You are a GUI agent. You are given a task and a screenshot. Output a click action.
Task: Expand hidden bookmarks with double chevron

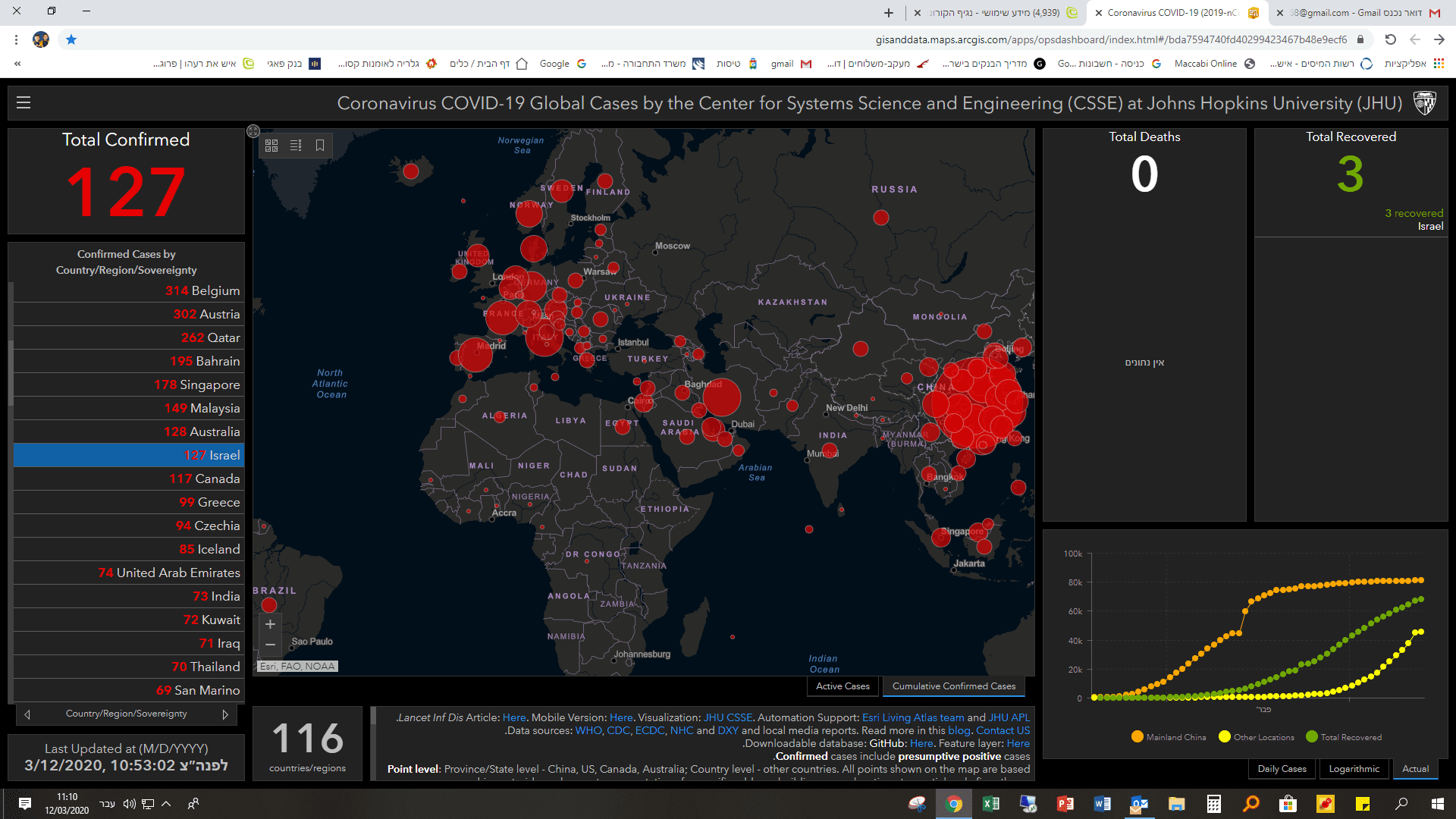pyautogui.click(x=17, y=64)
